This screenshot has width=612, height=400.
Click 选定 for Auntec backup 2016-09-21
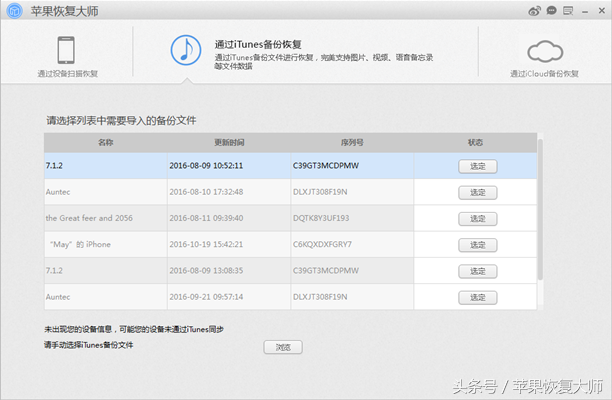pos(477,297)
